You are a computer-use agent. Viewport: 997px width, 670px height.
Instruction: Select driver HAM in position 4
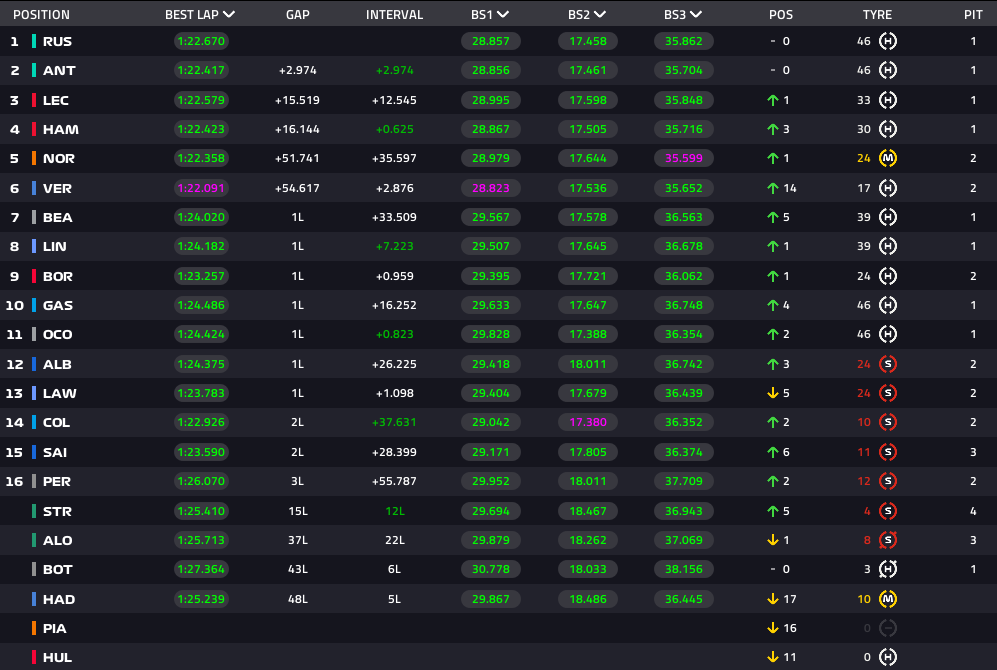coord(60,130)
